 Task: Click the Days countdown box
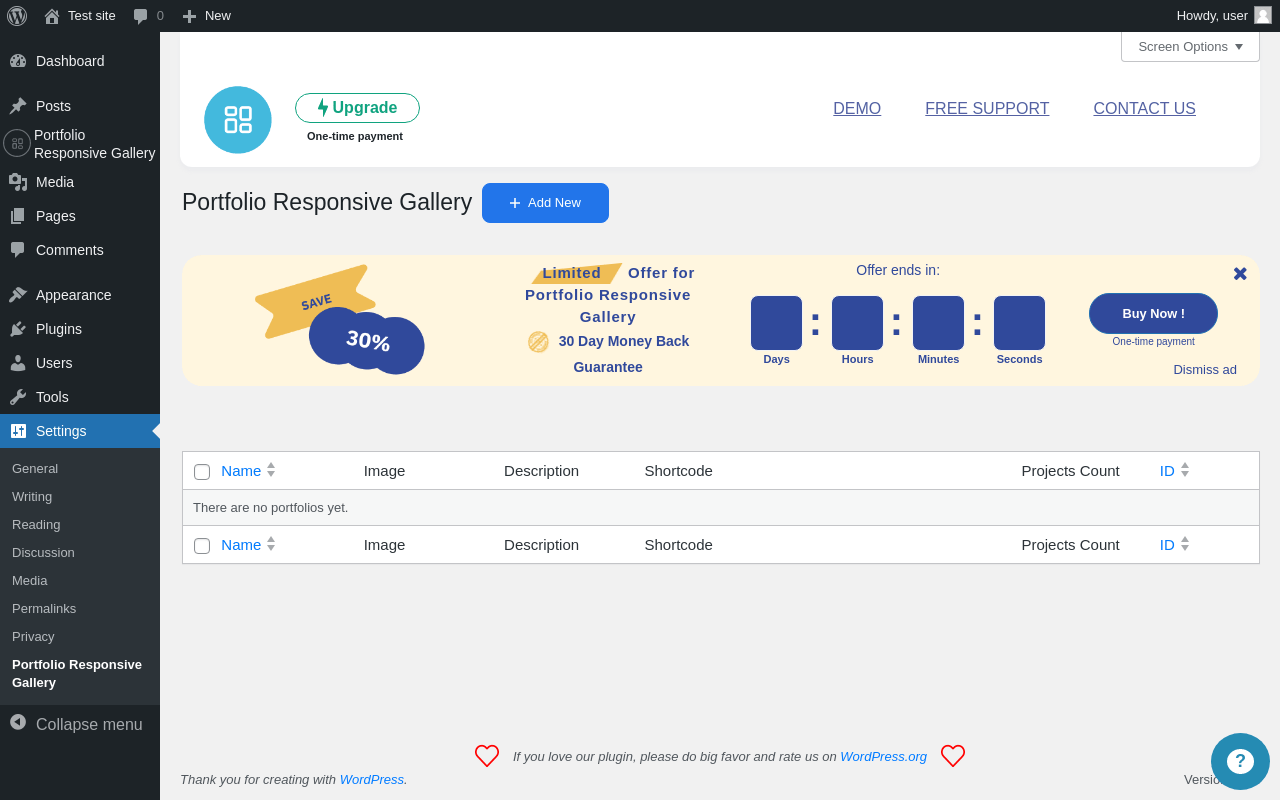click(776, 323)
